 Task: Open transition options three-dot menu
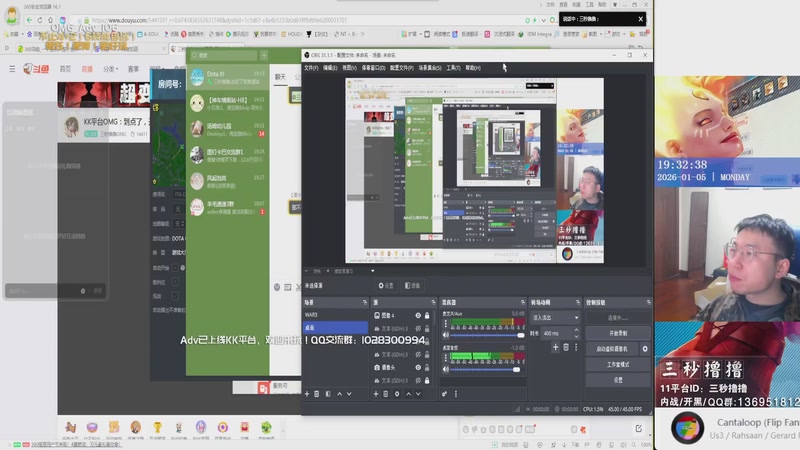tap(576, 347)
